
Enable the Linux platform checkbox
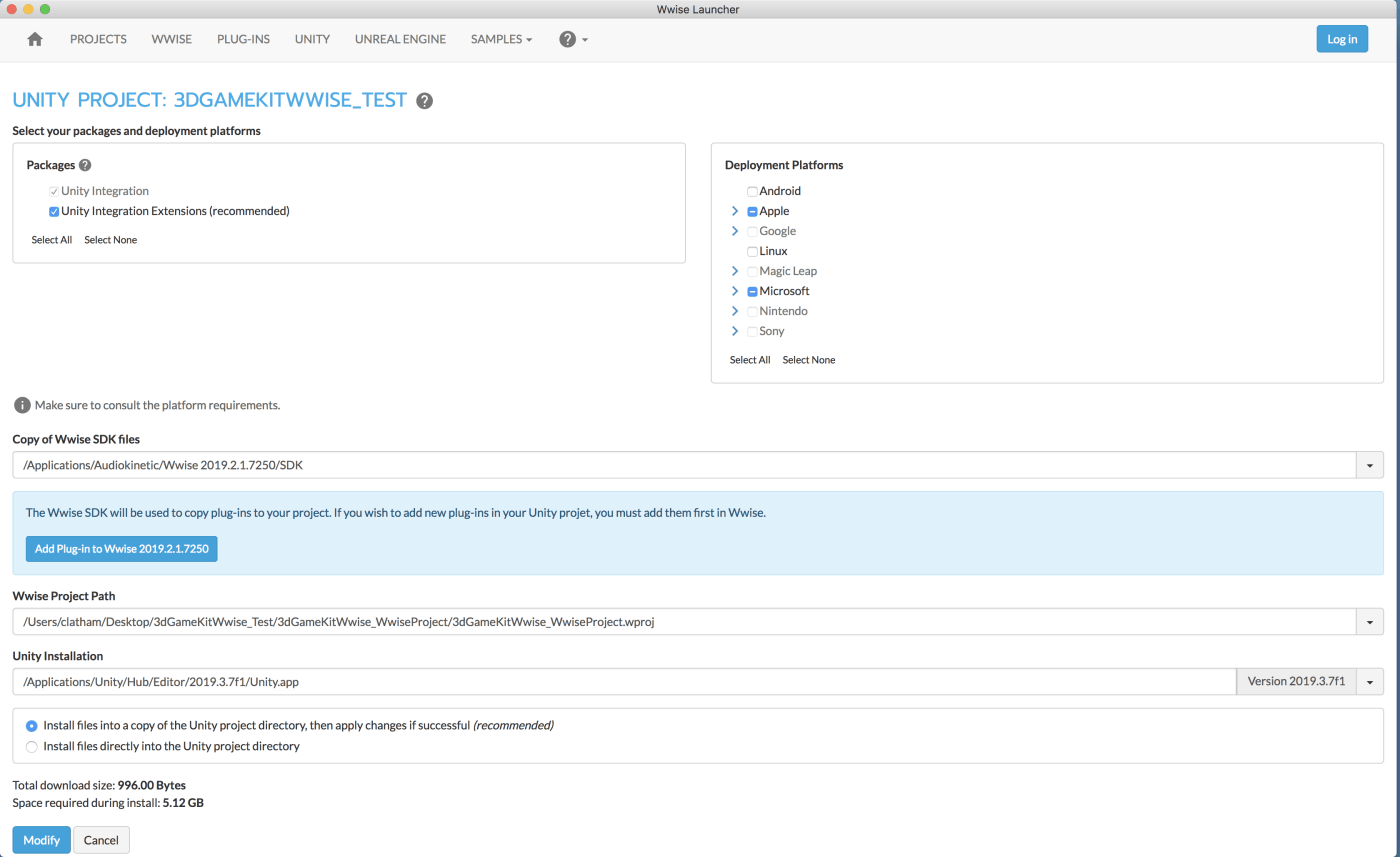click(x=753, y=251)
